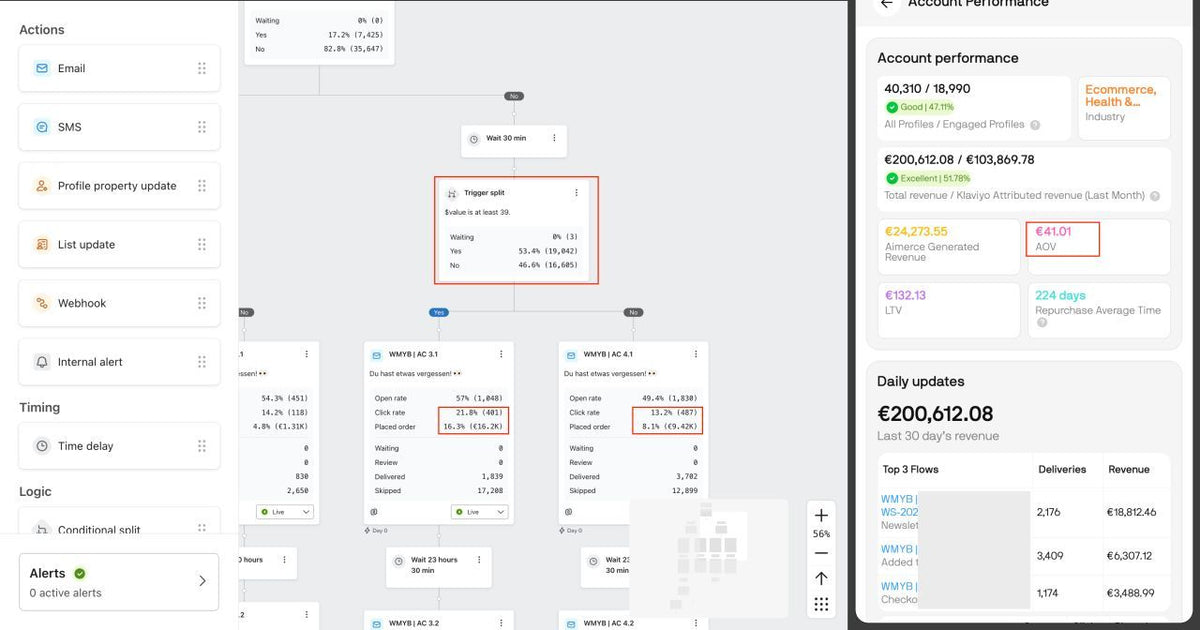Click the Trigger split branch icon
Viewport: 1200px width, 630px height.
[x=452, y=193]
